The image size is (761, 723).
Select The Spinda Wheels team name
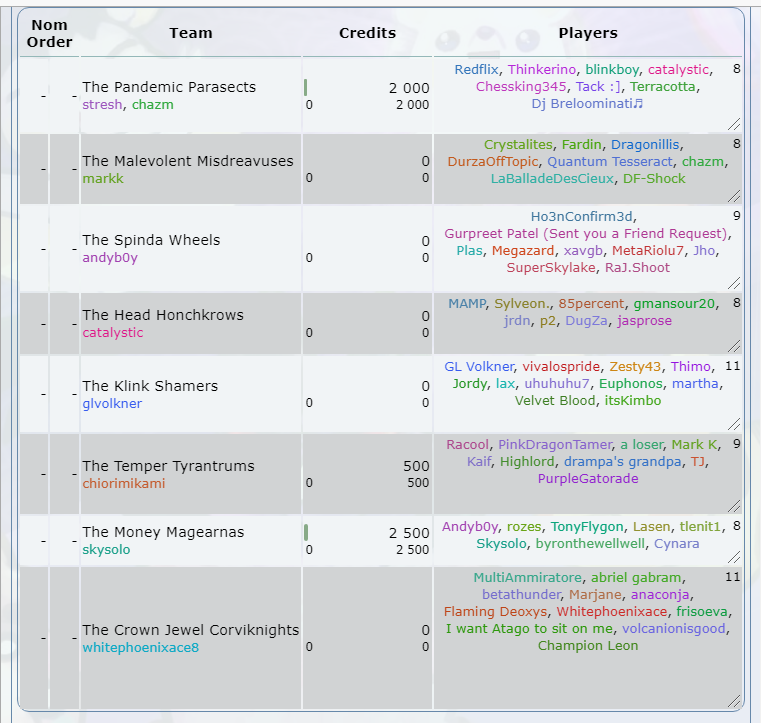[x=151, y=240]
